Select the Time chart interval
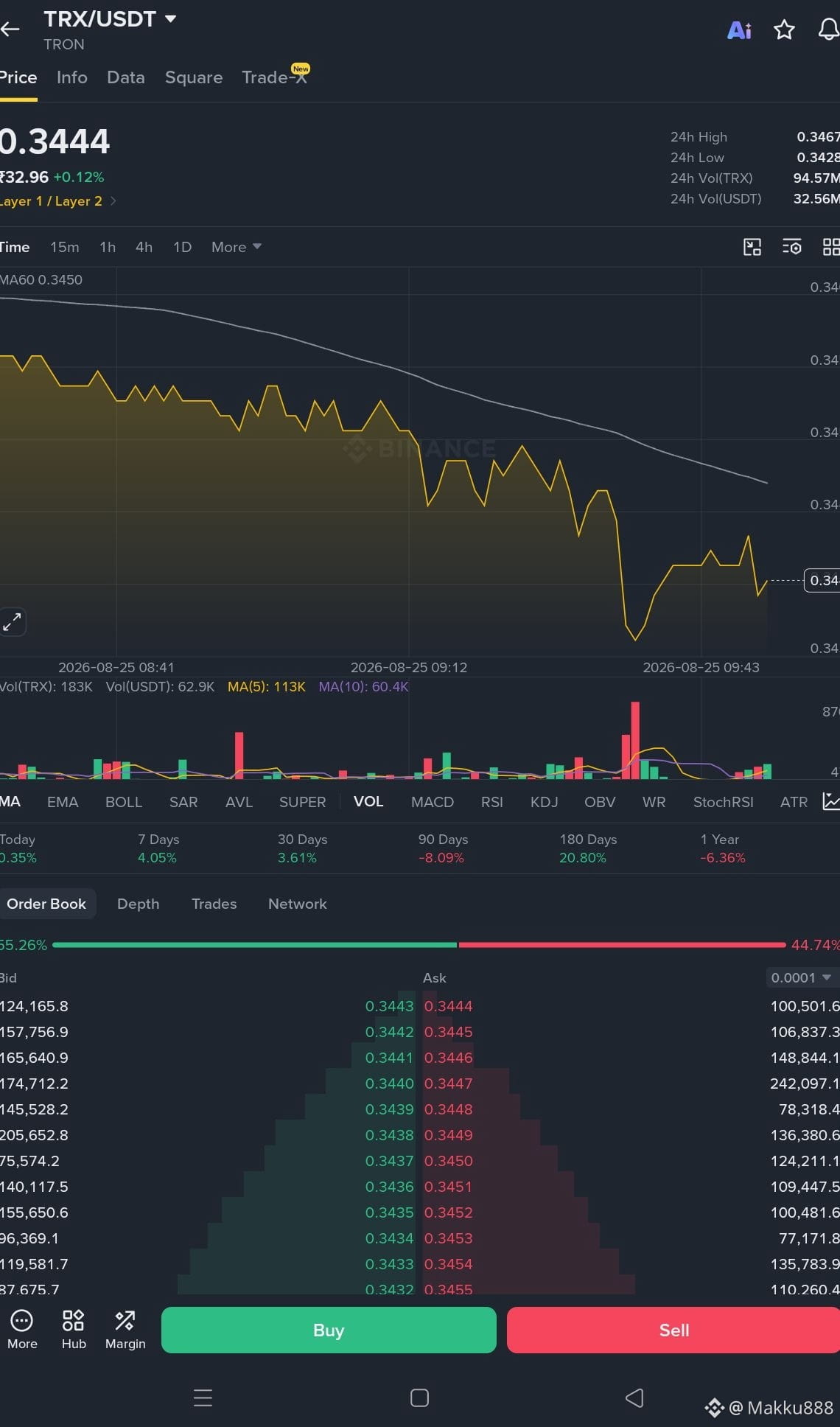This screenshot has height=1427, width=840. pos(15,247)
